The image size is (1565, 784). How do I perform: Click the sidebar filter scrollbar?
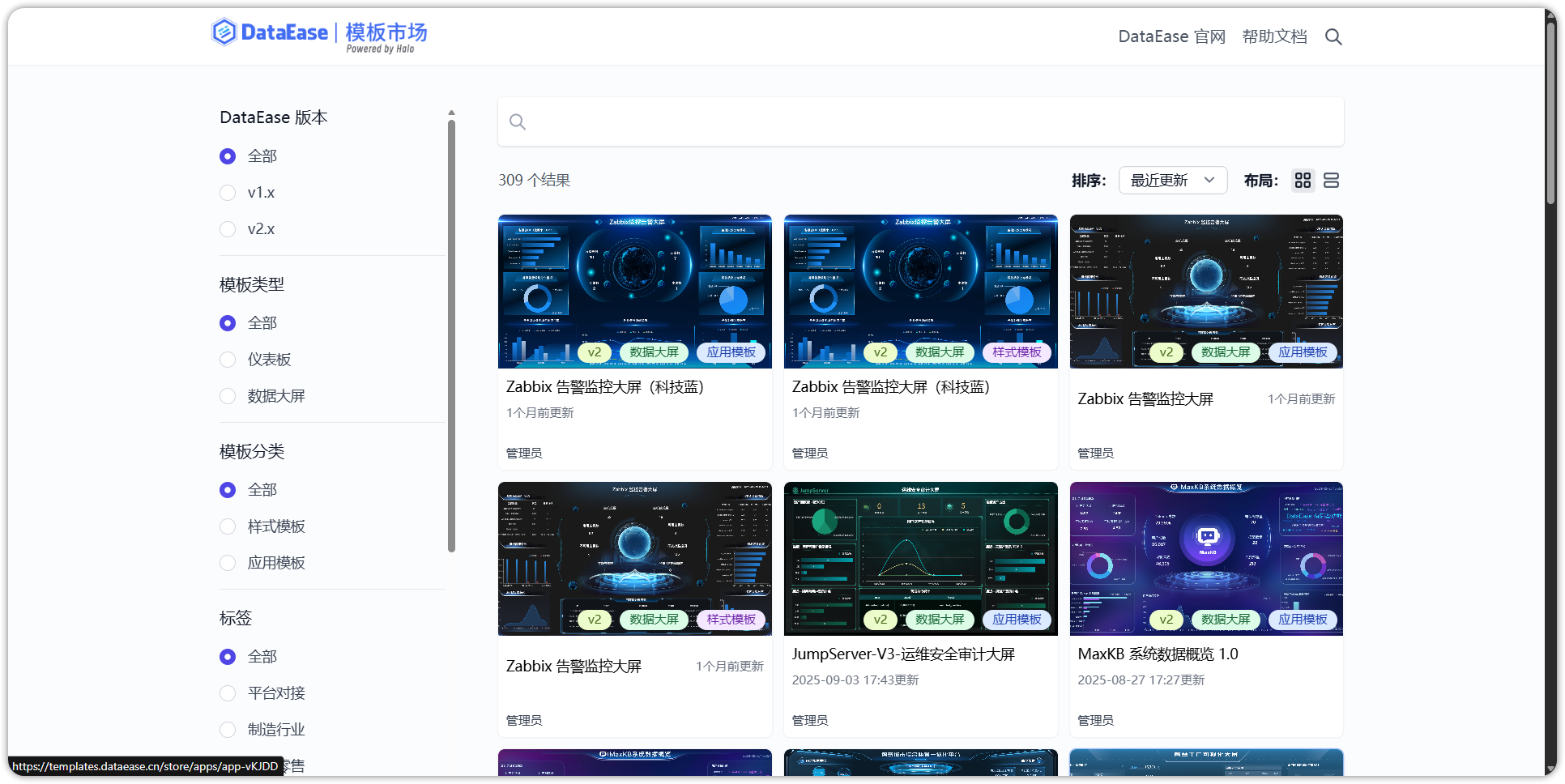451,336
